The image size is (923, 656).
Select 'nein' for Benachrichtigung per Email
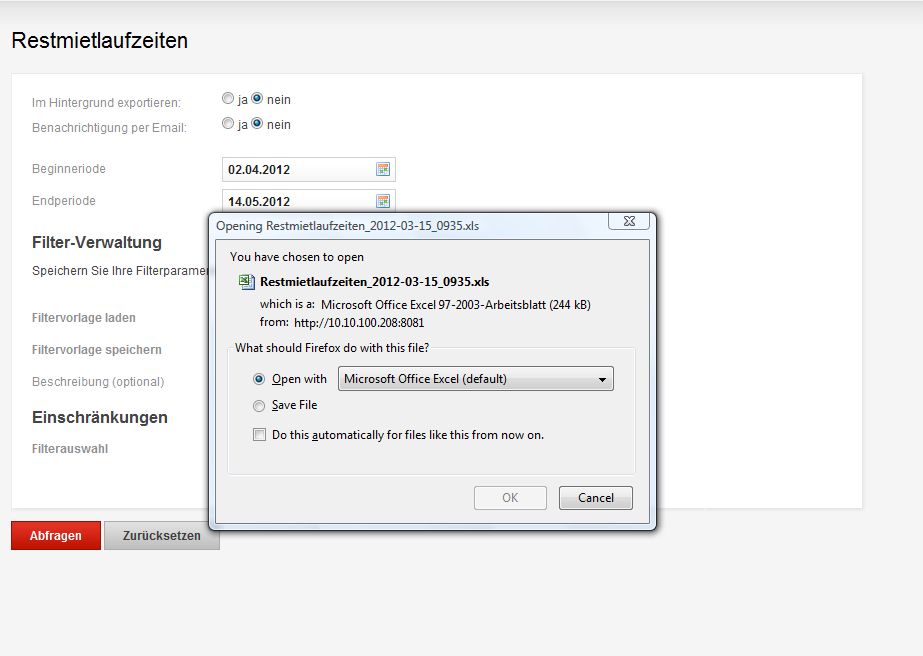pos(257,123)
